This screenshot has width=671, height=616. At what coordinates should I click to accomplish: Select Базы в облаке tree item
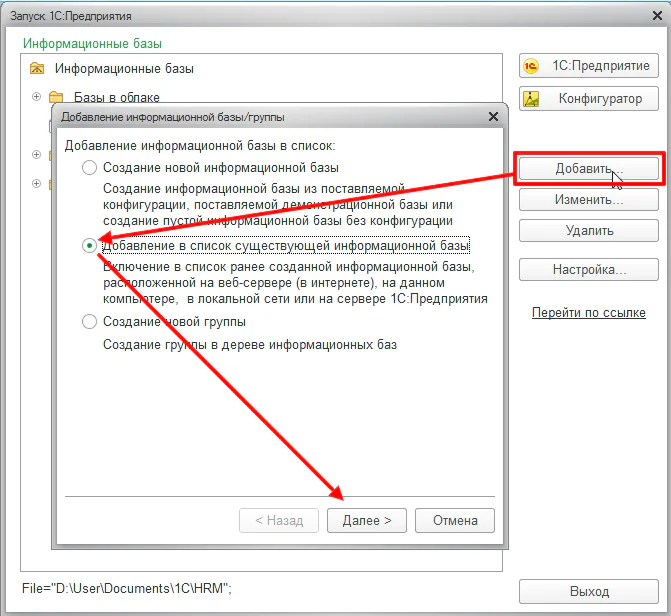pos(116,98)
